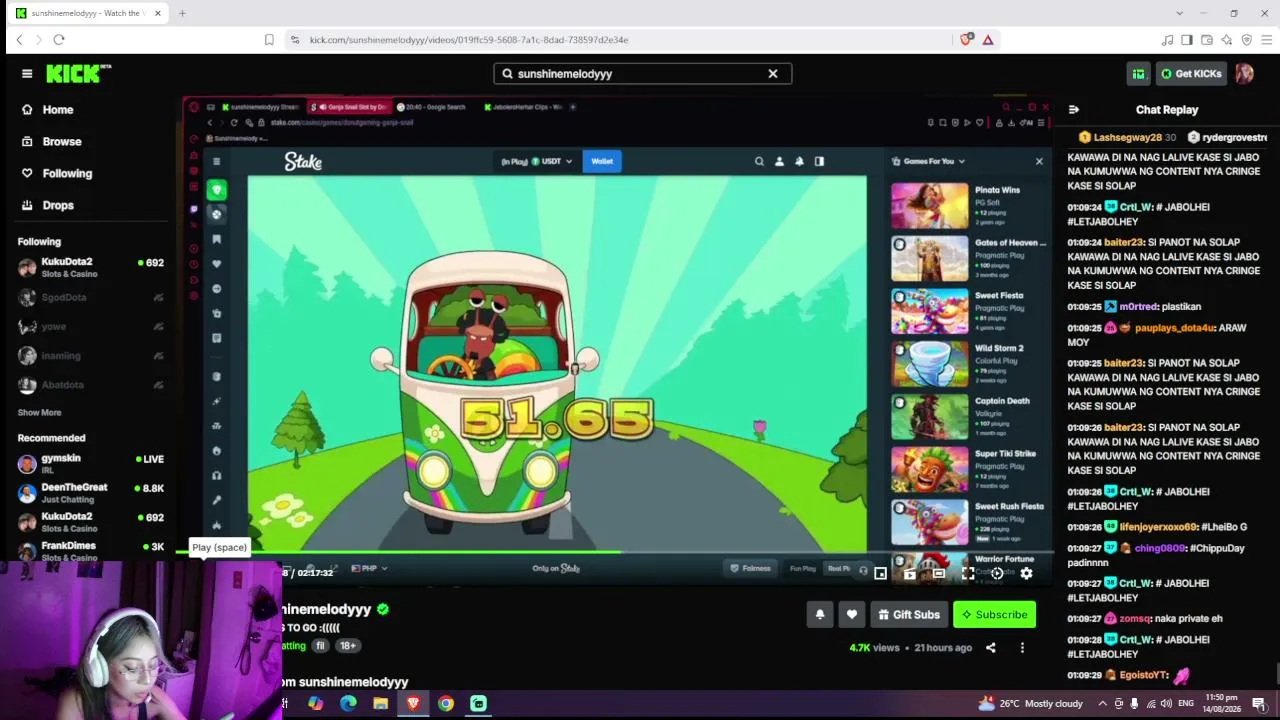This screenshot has height=720, width=1280.
Task: Open Following in Kick sidebar
Action: coord(67,174)
